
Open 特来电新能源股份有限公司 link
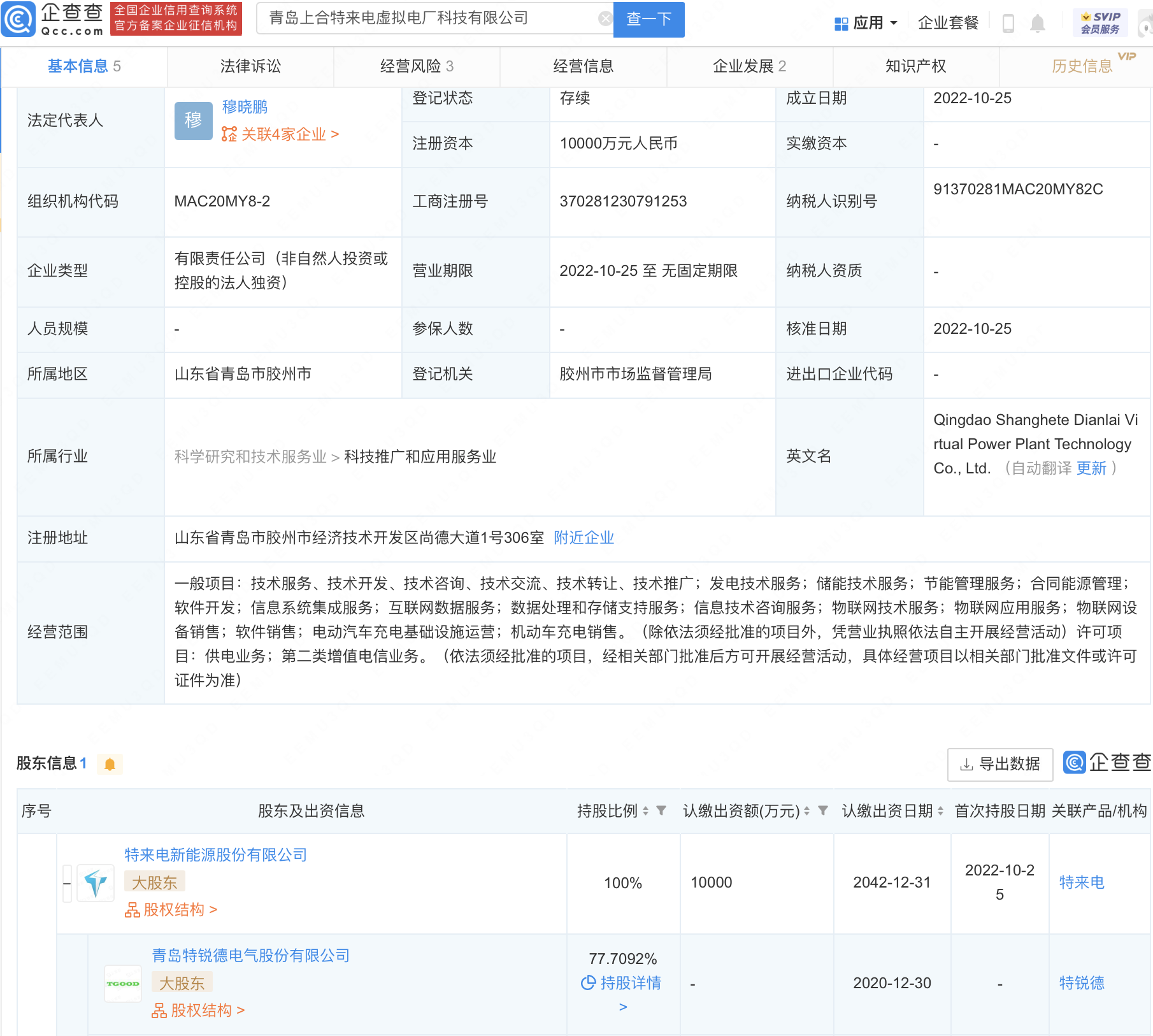(215, 855)
